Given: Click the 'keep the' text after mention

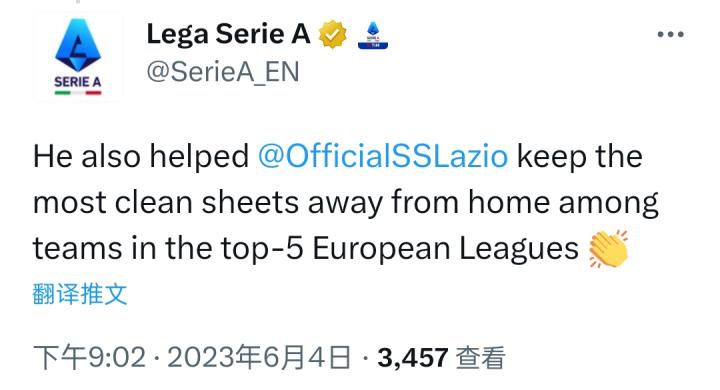Looking at the screenshot, I should point(579,157).
